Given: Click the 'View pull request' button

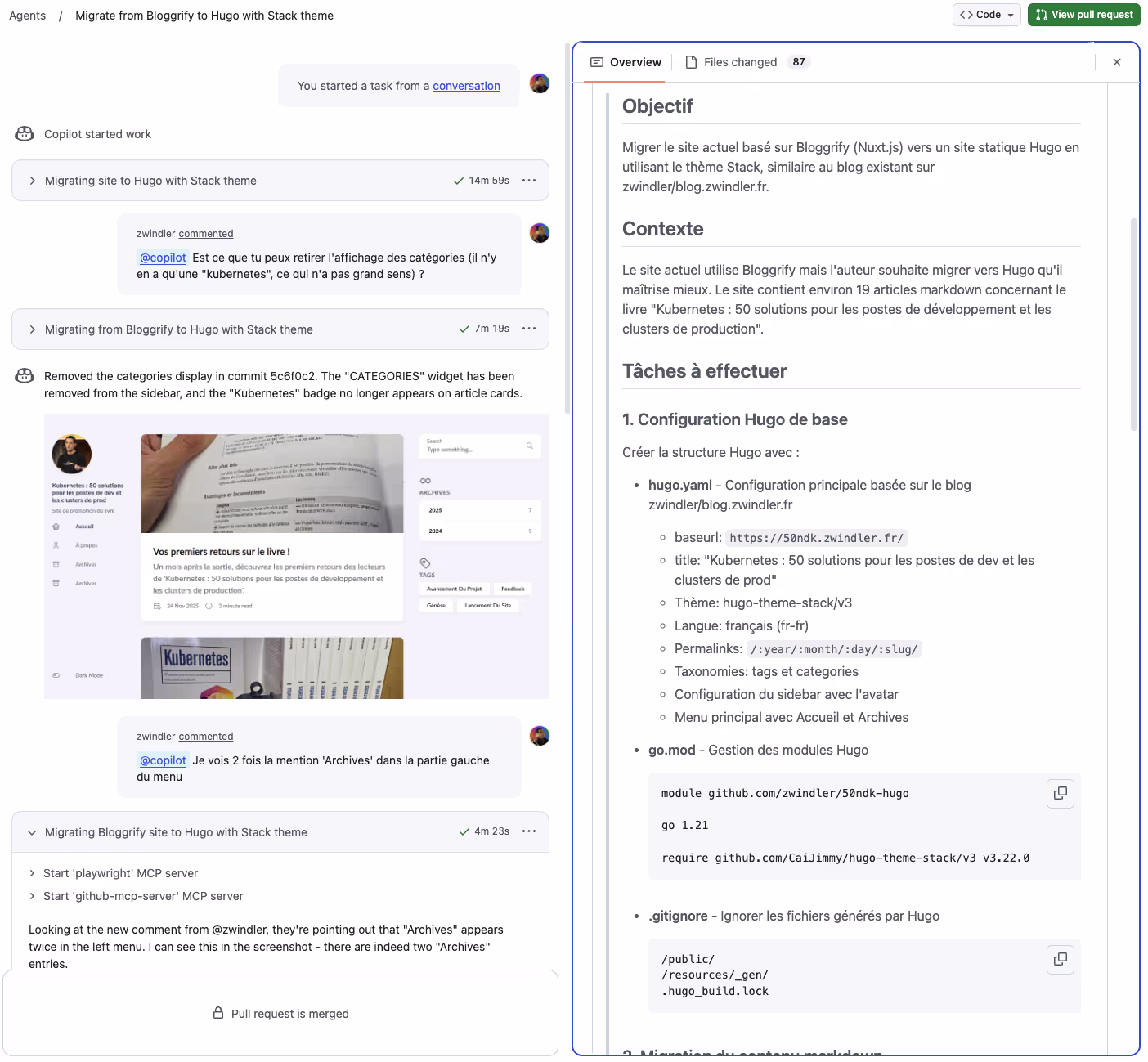Looking at the screenshot, I should tap(1083, 14).
